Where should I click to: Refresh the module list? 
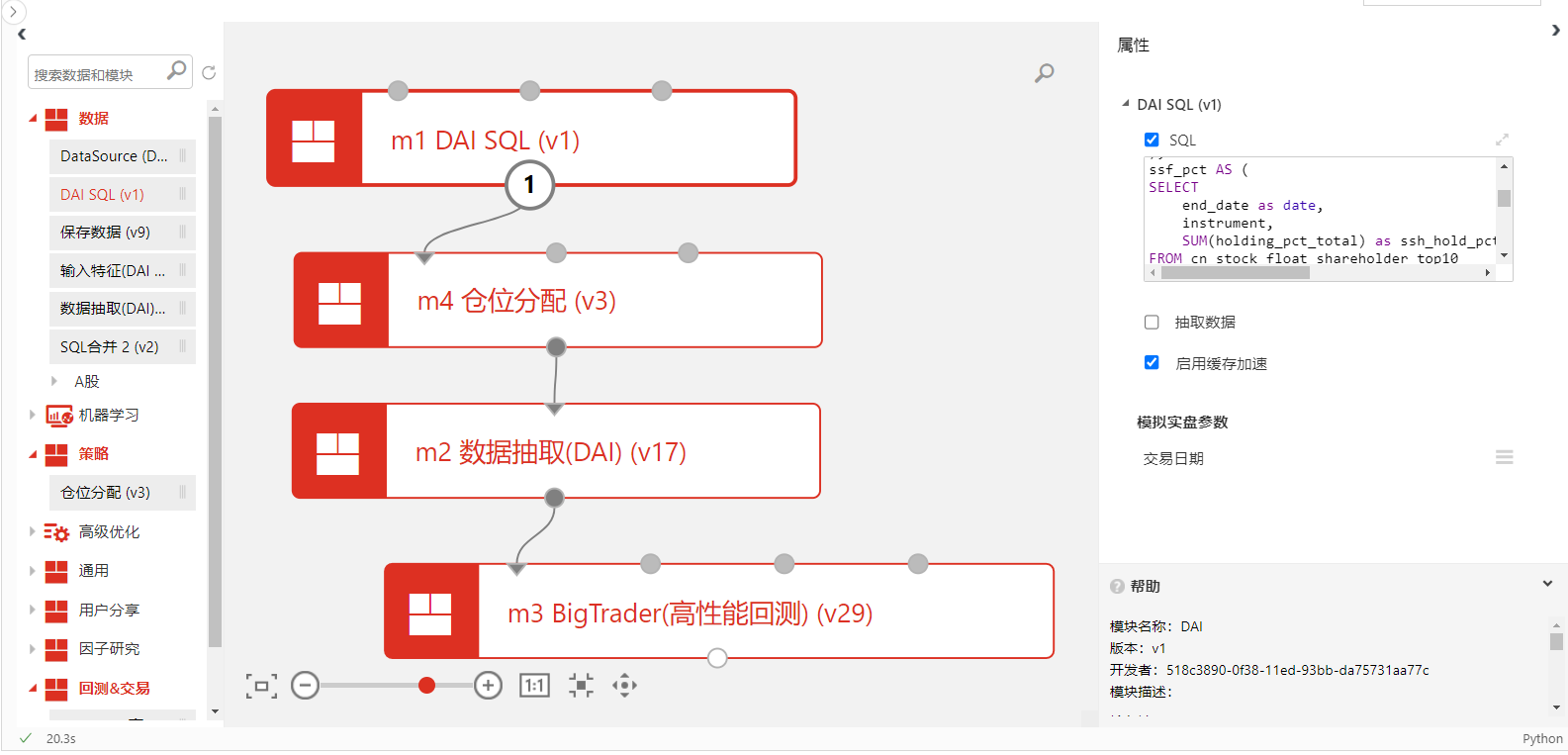(209, 73)
